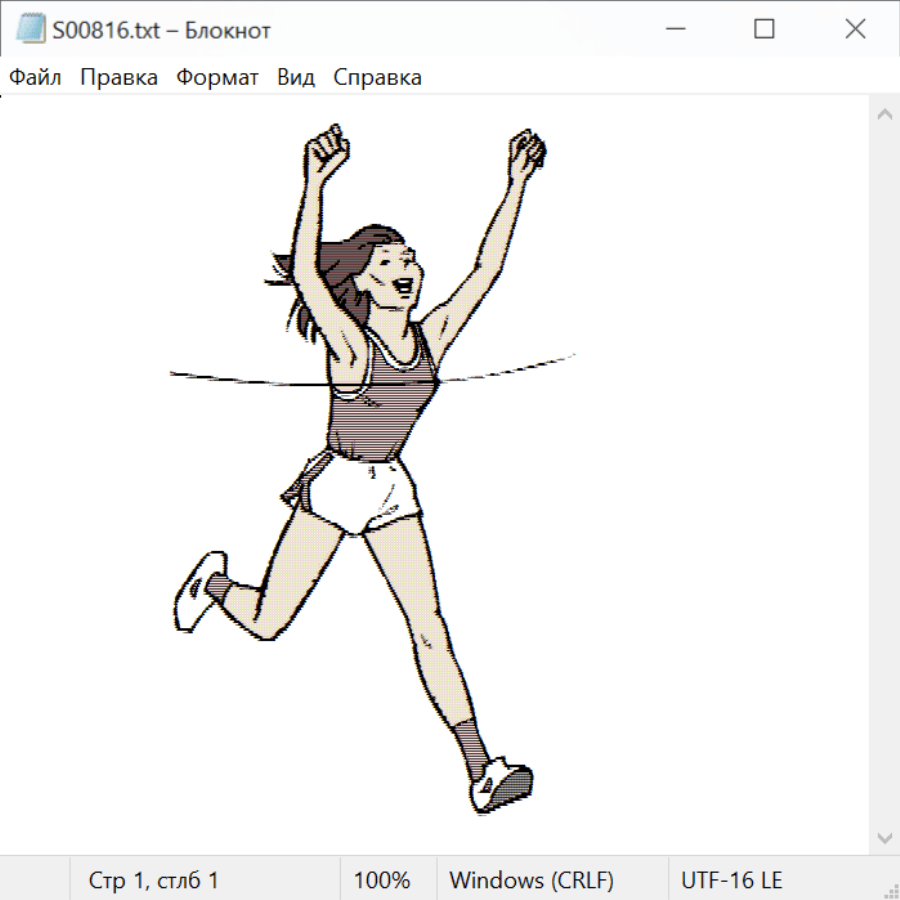
Task: Open the Вид menu
Action: pos(296,78)
